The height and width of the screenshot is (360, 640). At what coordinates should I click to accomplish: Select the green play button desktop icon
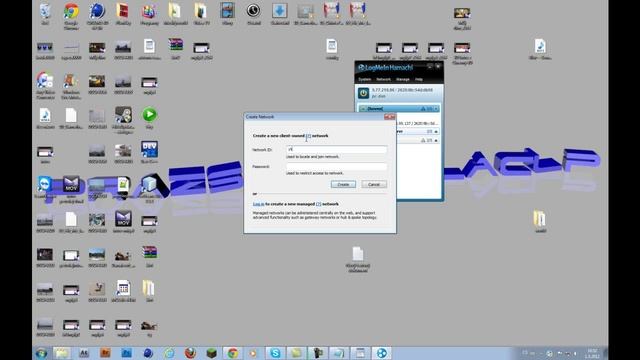(x=149, y=115)
